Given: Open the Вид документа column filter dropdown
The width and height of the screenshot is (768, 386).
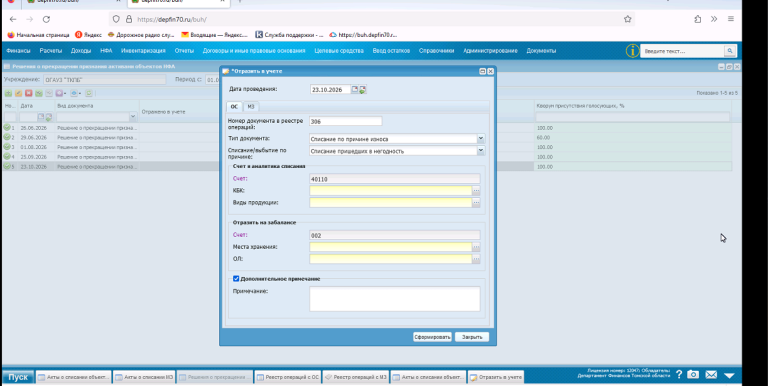Looking at the screenshot, I should [x=133, y=117].
